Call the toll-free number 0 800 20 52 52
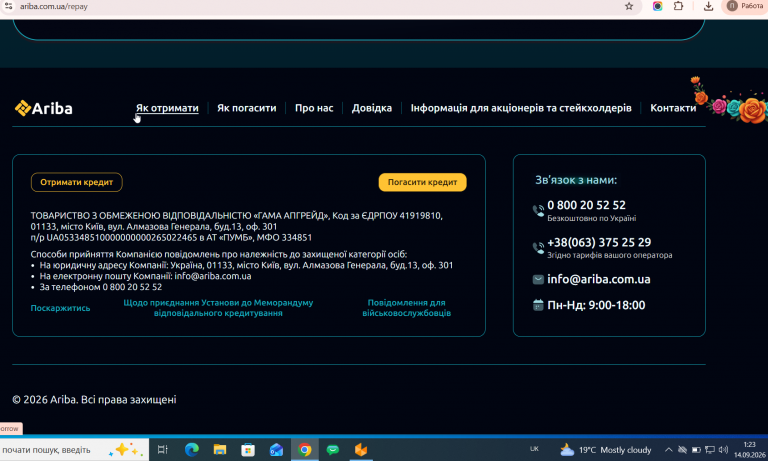Screen dimensions: 768x461 tap(586, 205)
